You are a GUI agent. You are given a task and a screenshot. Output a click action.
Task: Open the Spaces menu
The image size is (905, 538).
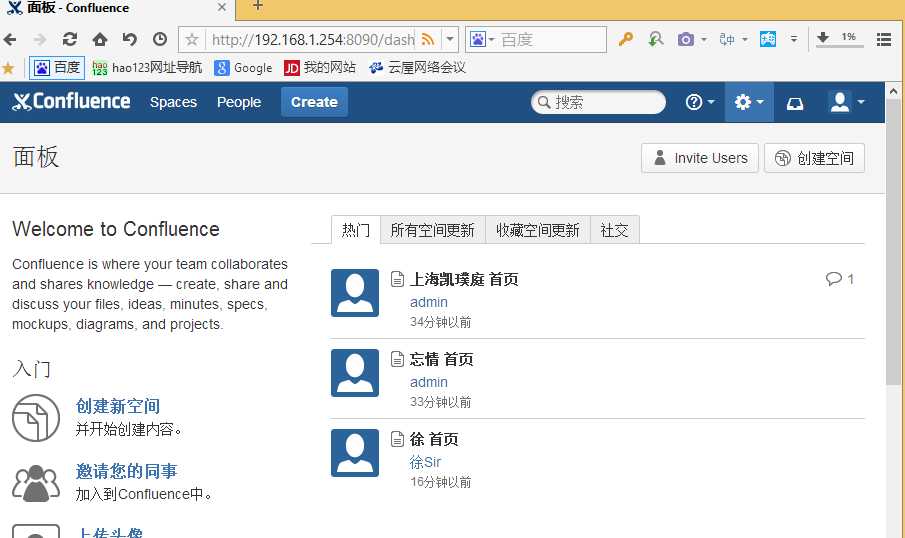[173, 102]
